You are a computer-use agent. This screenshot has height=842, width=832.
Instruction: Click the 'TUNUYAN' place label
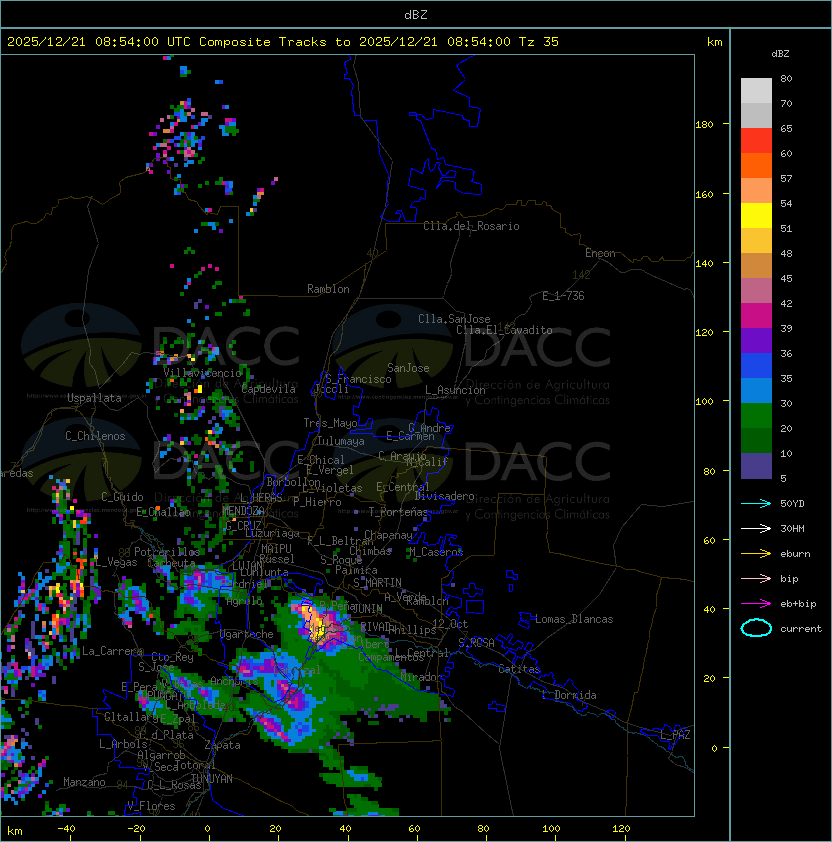coord(212,779)
